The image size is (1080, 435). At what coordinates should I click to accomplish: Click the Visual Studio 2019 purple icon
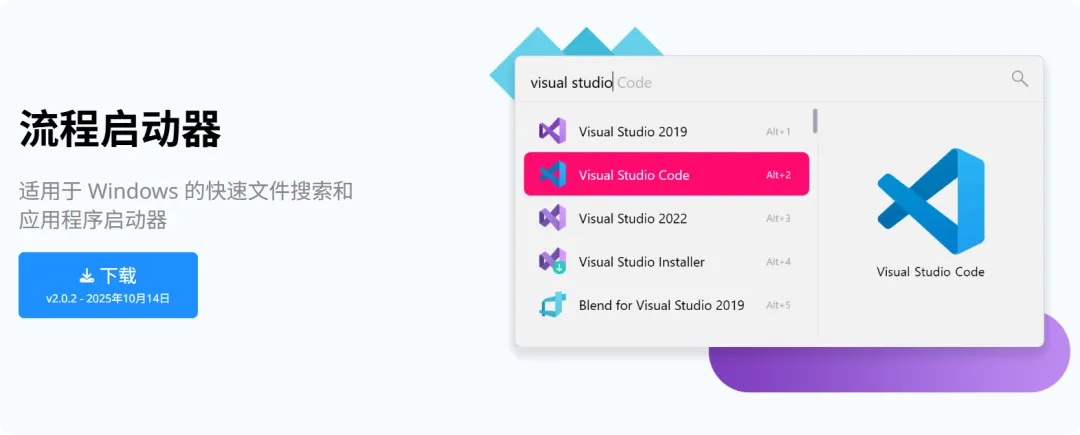point(552,131)
